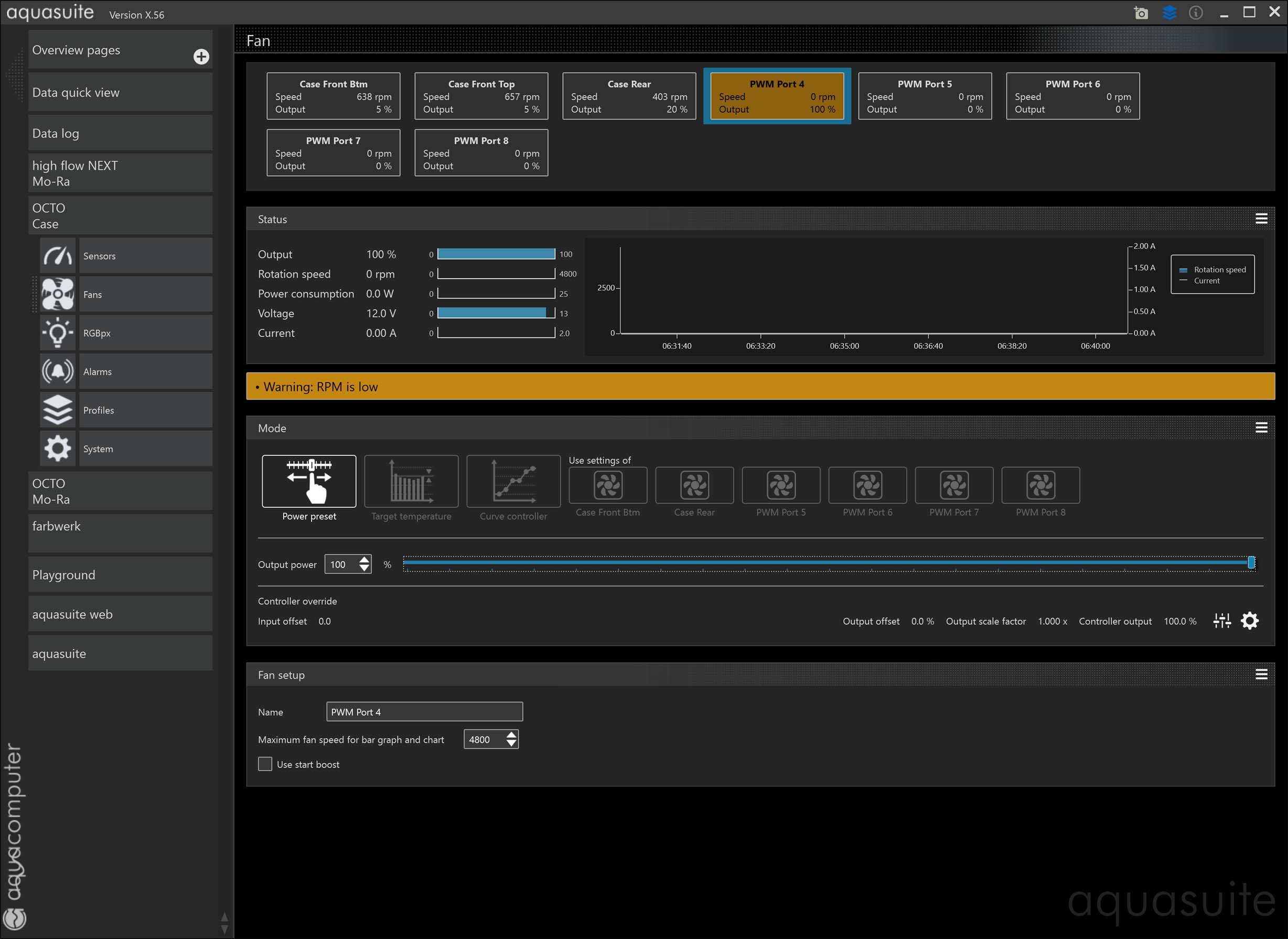1288x939 pixels.
Task: Click the blue profile layers icon in title bar
Action: pyautogui.click(x=1168, y=13)
